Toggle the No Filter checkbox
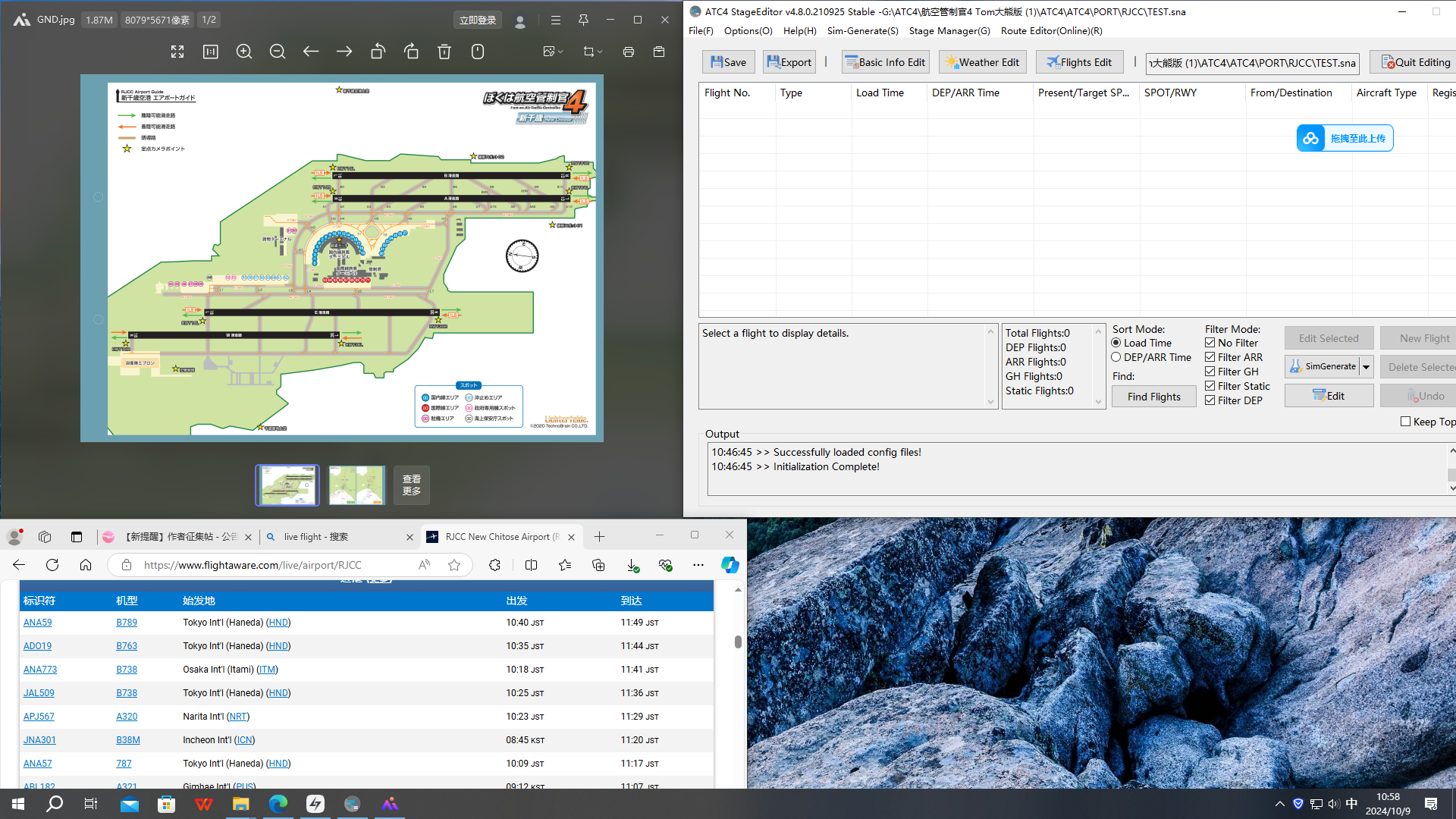This screenshot has width=1456, height=819. pyautogui.click(x=1210, y=343)
